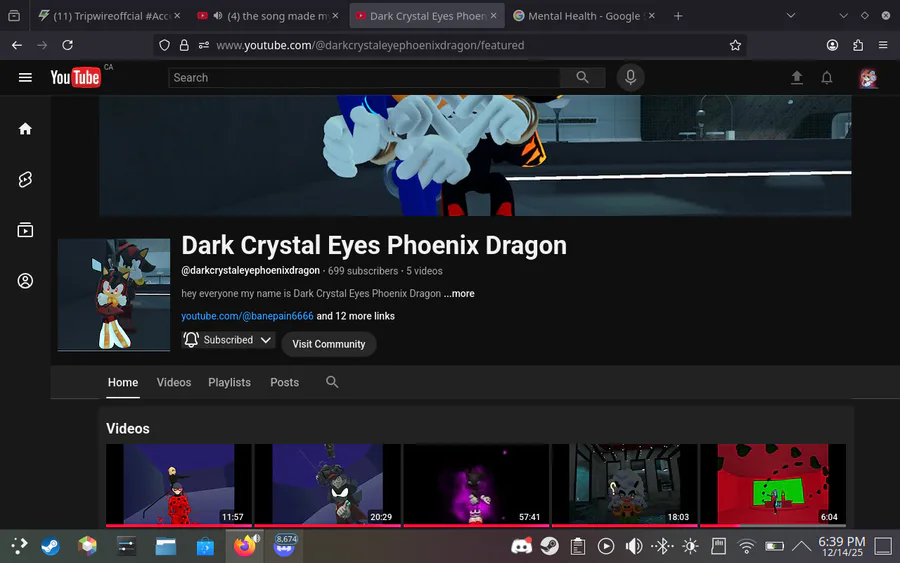The height and width of the screenshot is (563, 900).
Task: Focus the YouTube search field
Action: pos(364,77)
